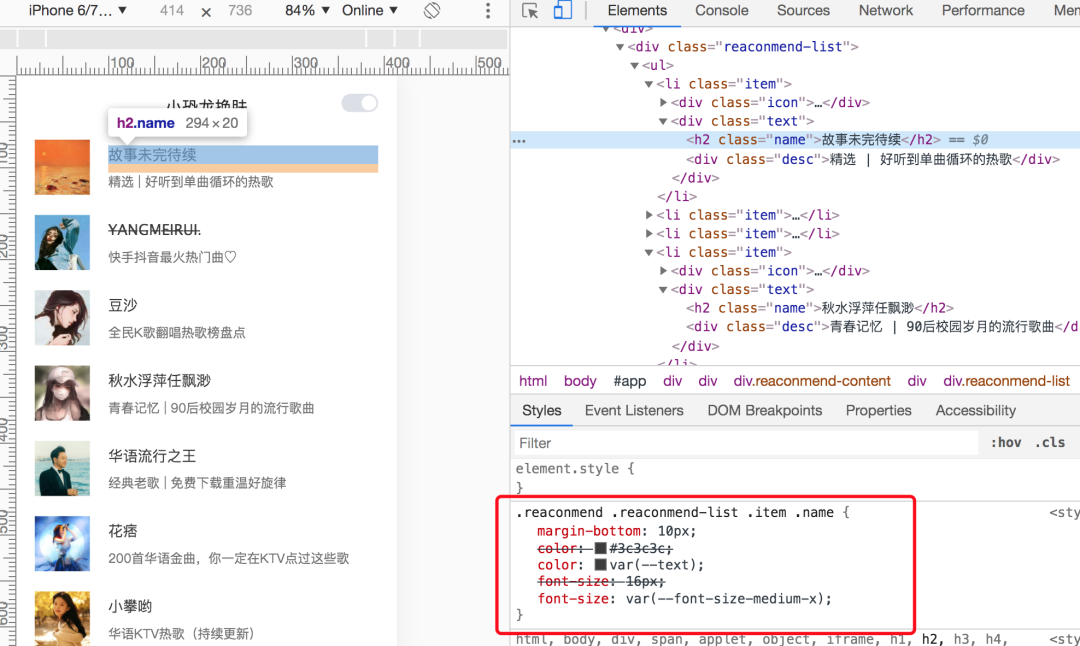Open the Online throttling dropdown

click(370, 10)
